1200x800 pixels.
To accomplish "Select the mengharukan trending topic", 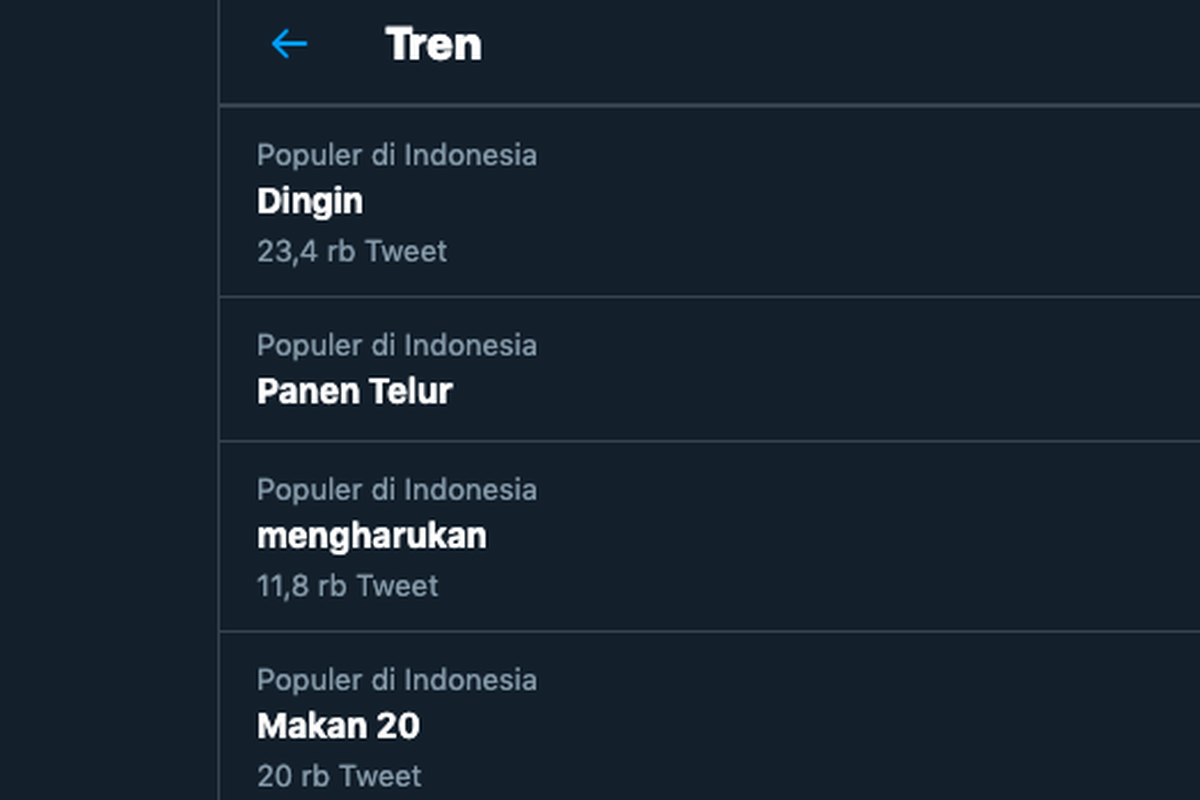I will [372, 536].
